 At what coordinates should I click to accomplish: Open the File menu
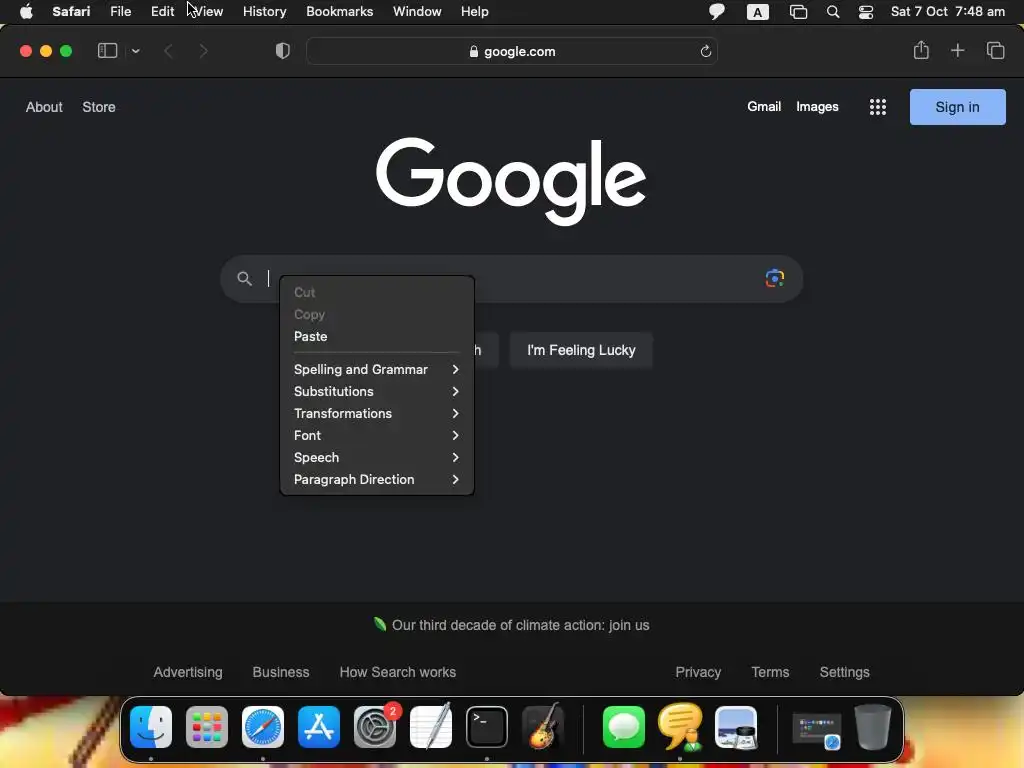(x=121, y=12)
